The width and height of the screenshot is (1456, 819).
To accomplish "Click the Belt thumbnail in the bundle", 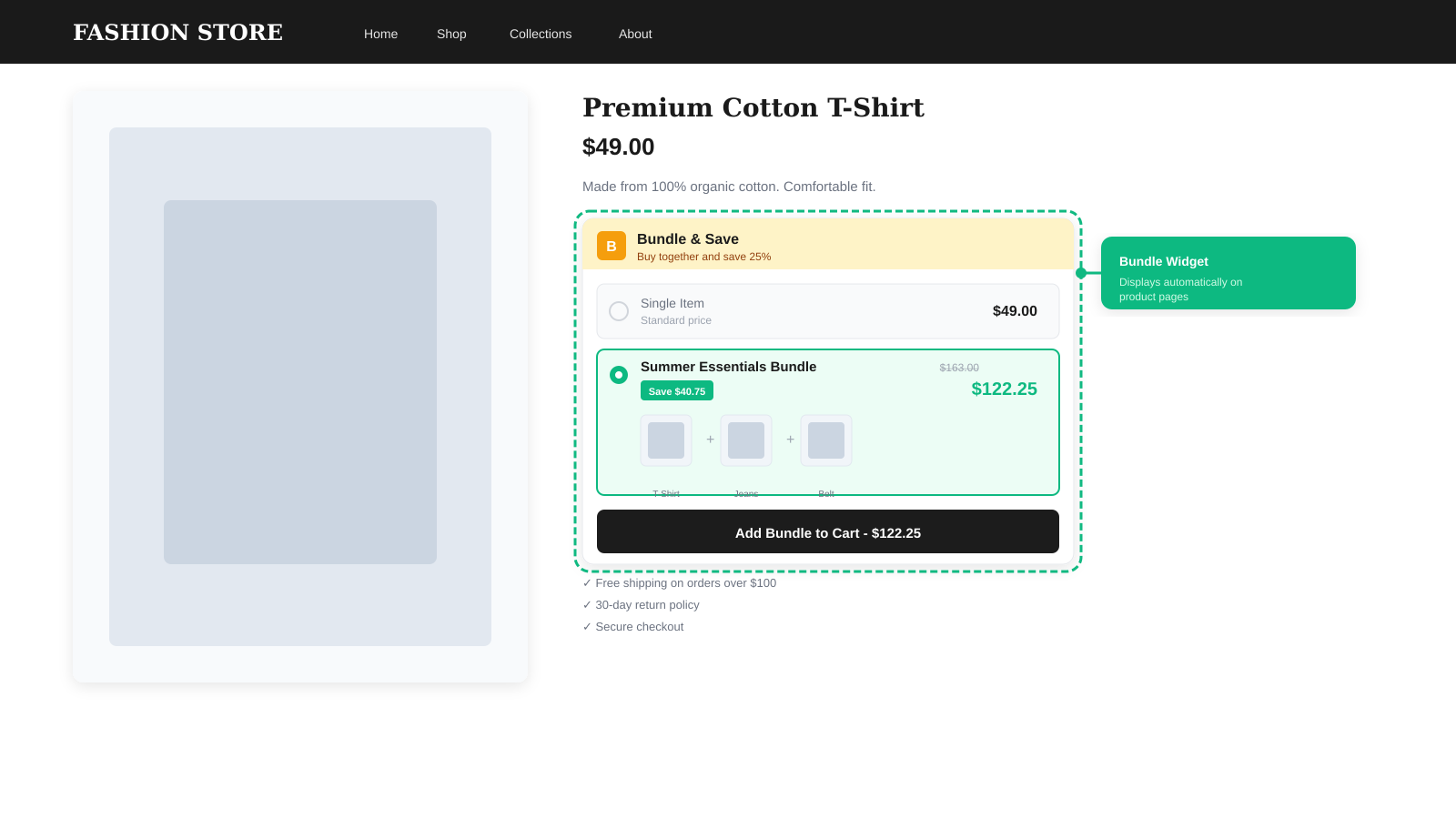I will coord(825,440).
